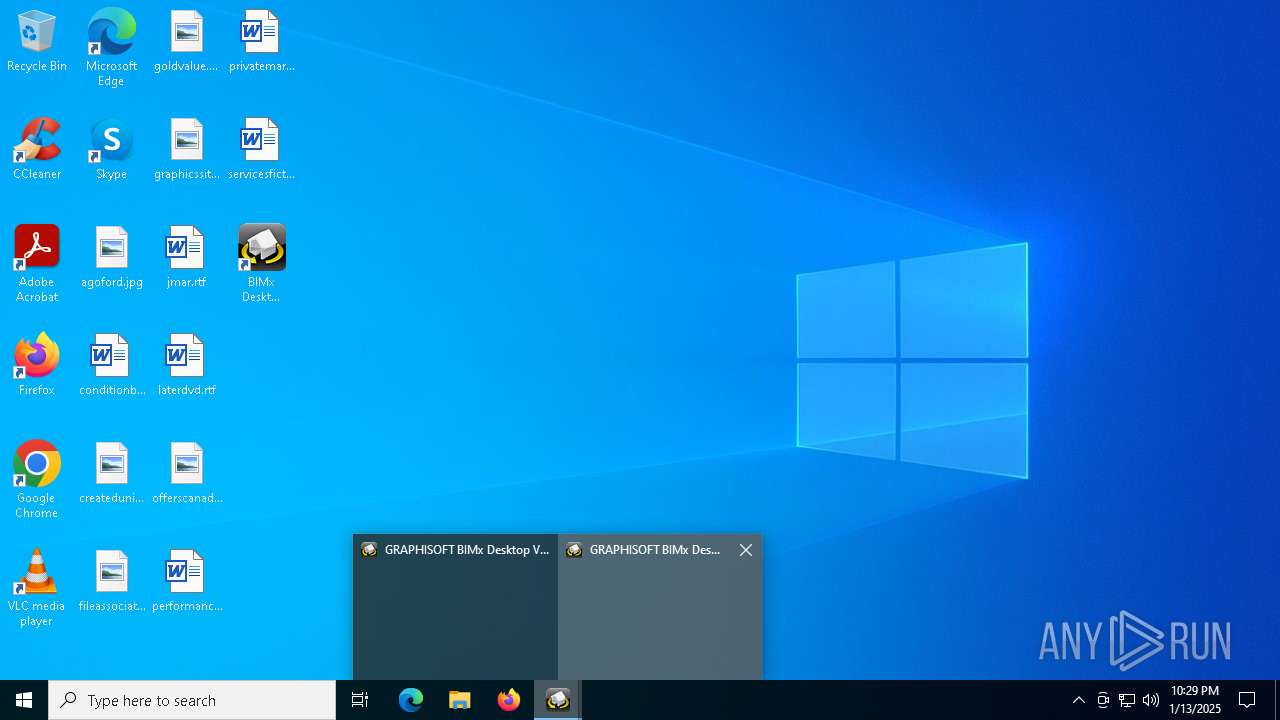Select the agoford.jpg file icon

click(111, 258)
